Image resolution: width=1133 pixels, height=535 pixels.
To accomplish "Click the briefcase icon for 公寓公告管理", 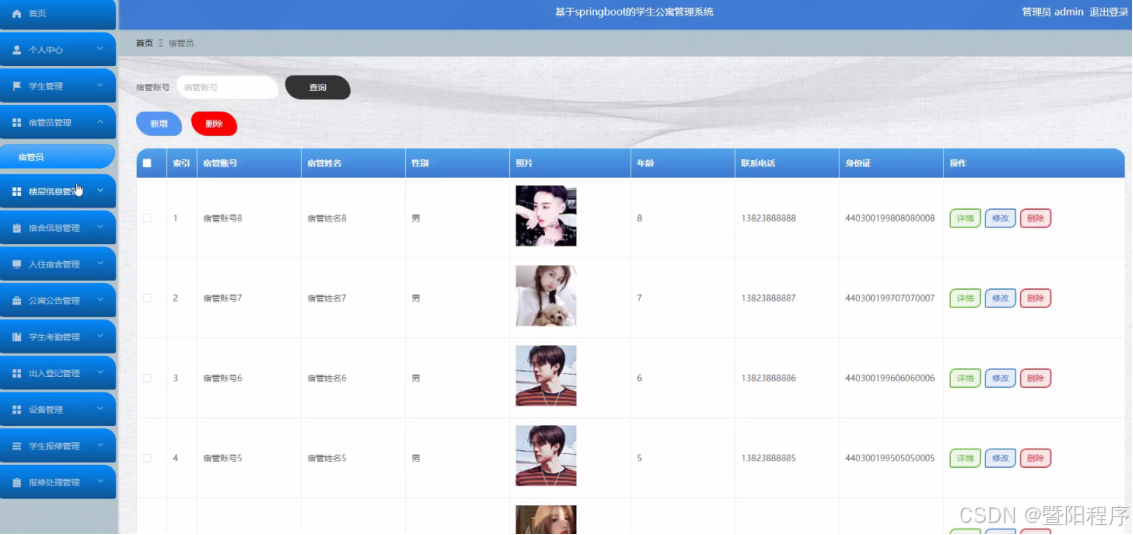I will pos(17,301).
